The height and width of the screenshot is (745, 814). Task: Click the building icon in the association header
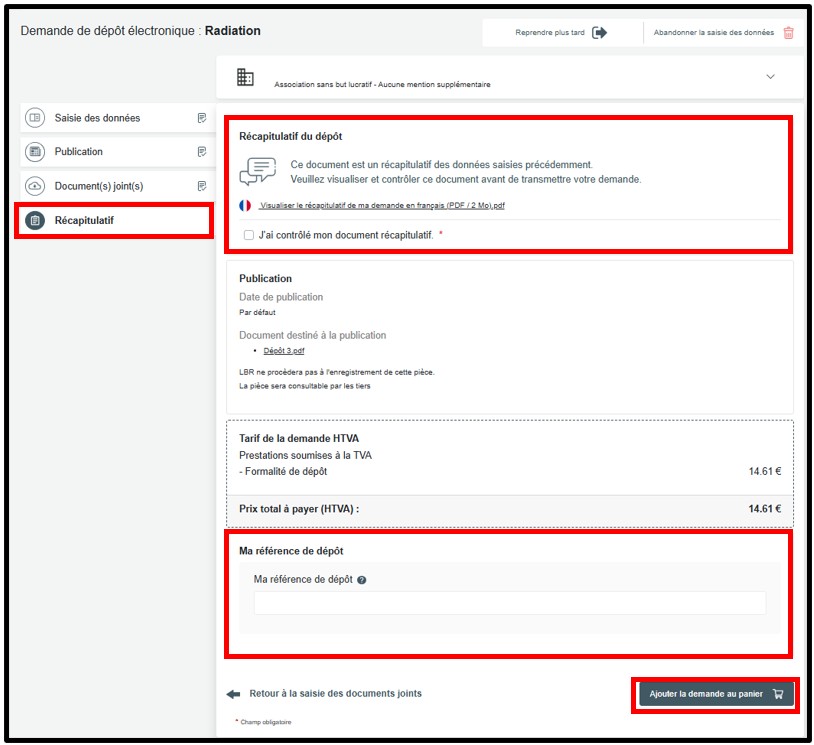tap(245, 77)
